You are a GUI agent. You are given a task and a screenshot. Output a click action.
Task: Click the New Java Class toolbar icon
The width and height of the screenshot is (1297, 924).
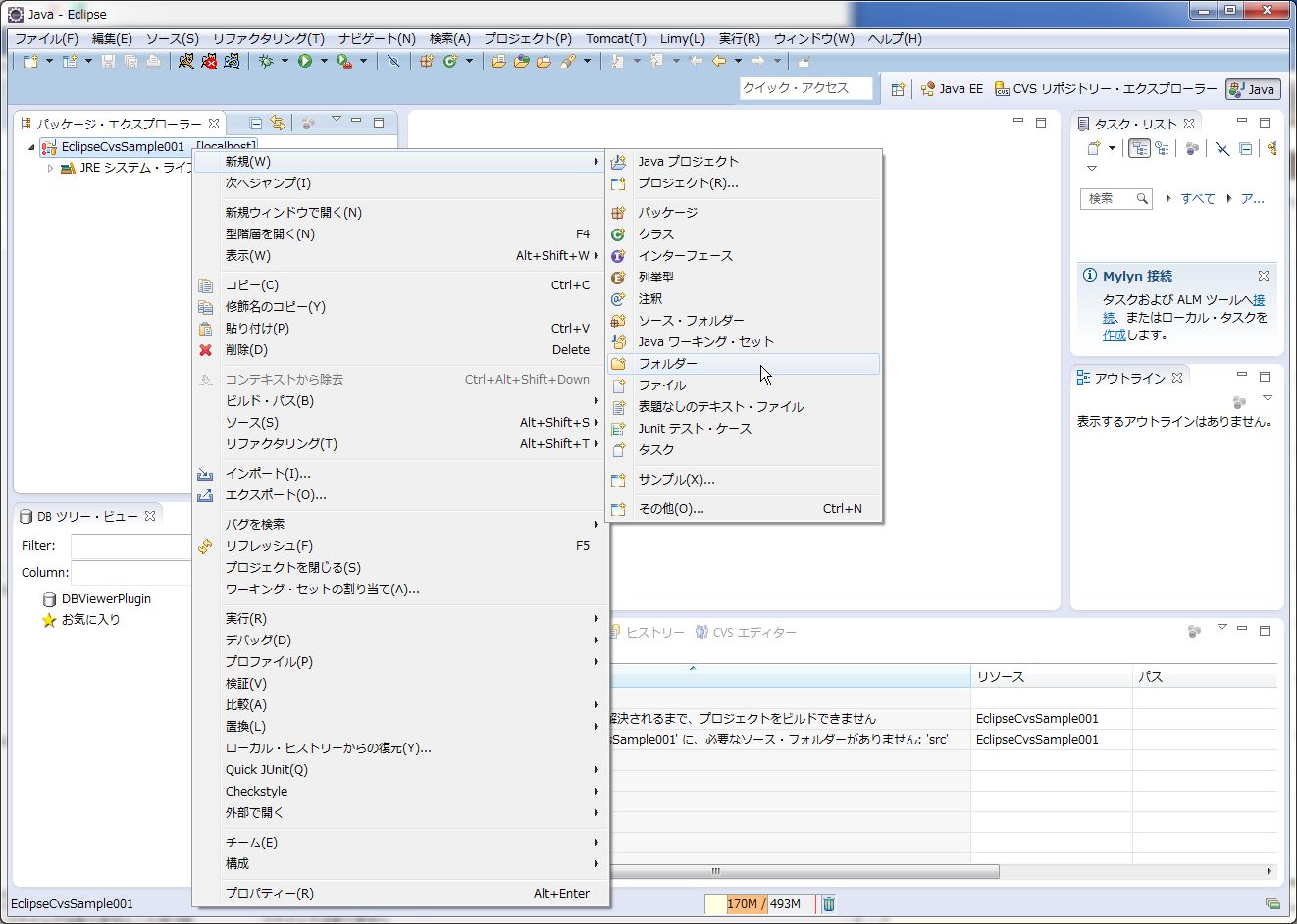[450, 61]
